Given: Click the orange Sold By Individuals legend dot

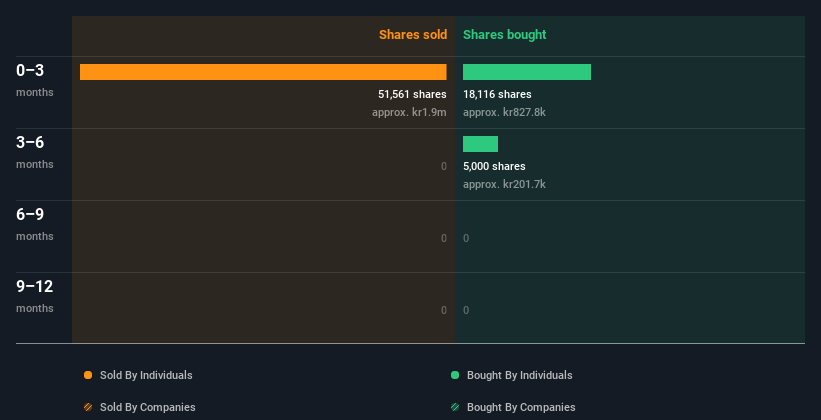Looking at the screenshot, I should coord(88,375).
